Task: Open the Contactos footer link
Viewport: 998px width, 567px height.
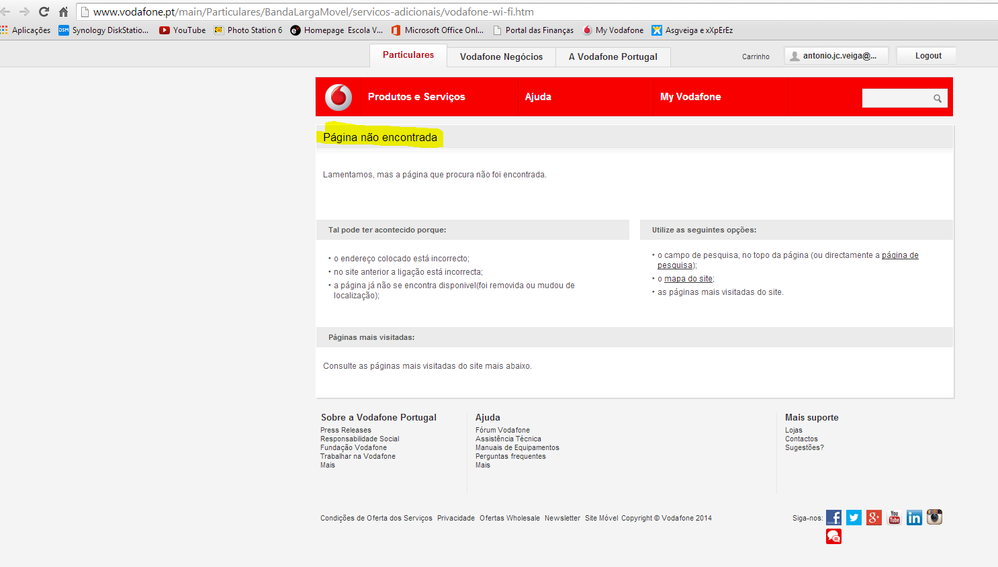Action: (801, 439)
